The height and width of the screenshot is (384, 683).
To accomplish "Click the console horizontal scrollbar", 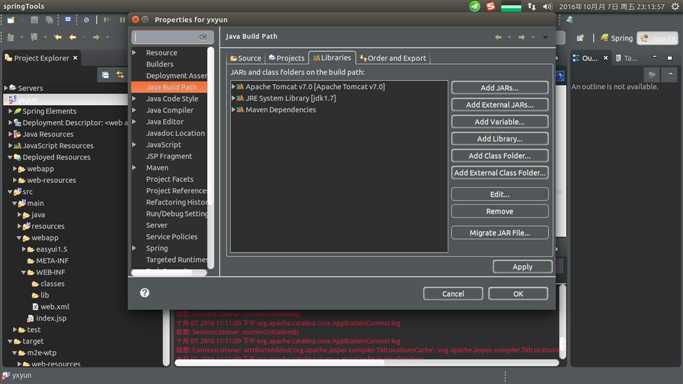I will tap(366, 362).
